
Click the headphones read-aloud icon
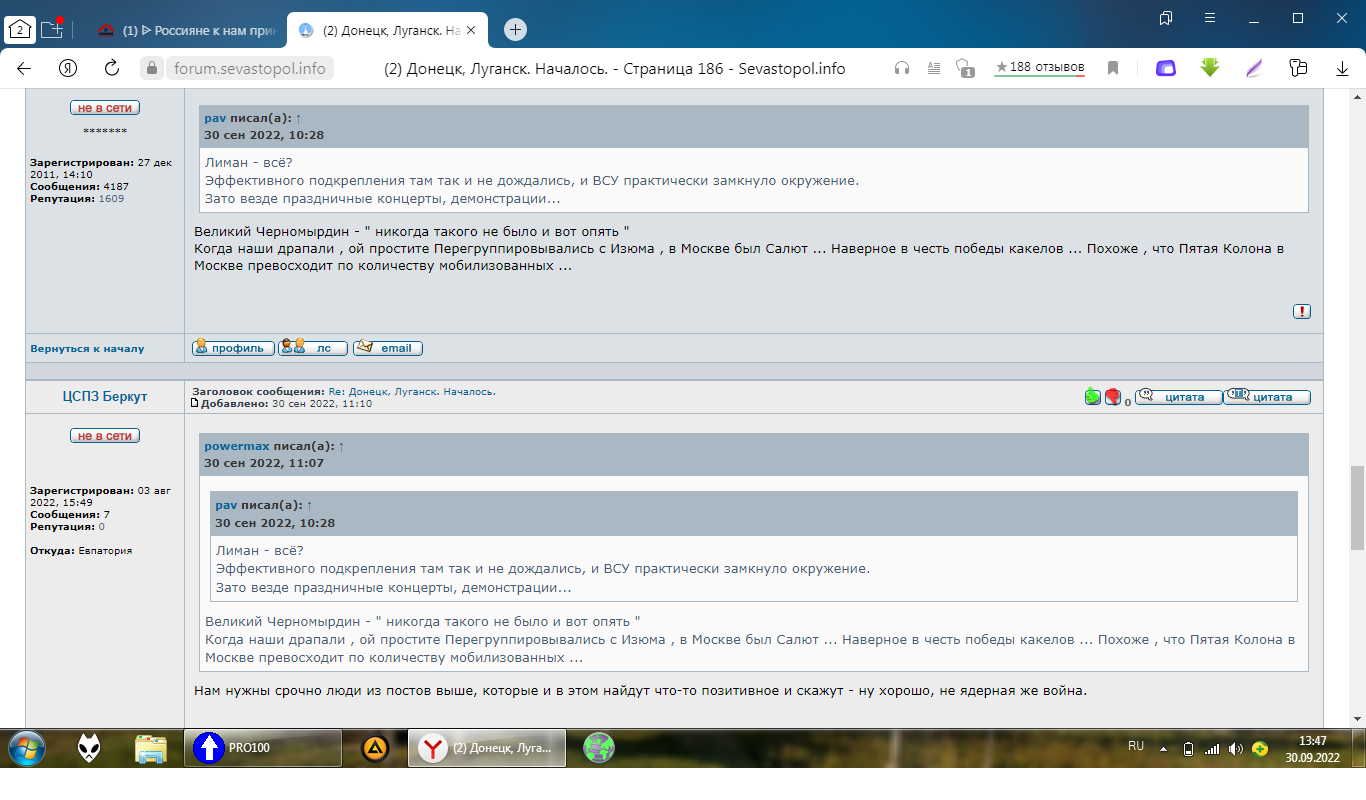click(x=902, y=68)
